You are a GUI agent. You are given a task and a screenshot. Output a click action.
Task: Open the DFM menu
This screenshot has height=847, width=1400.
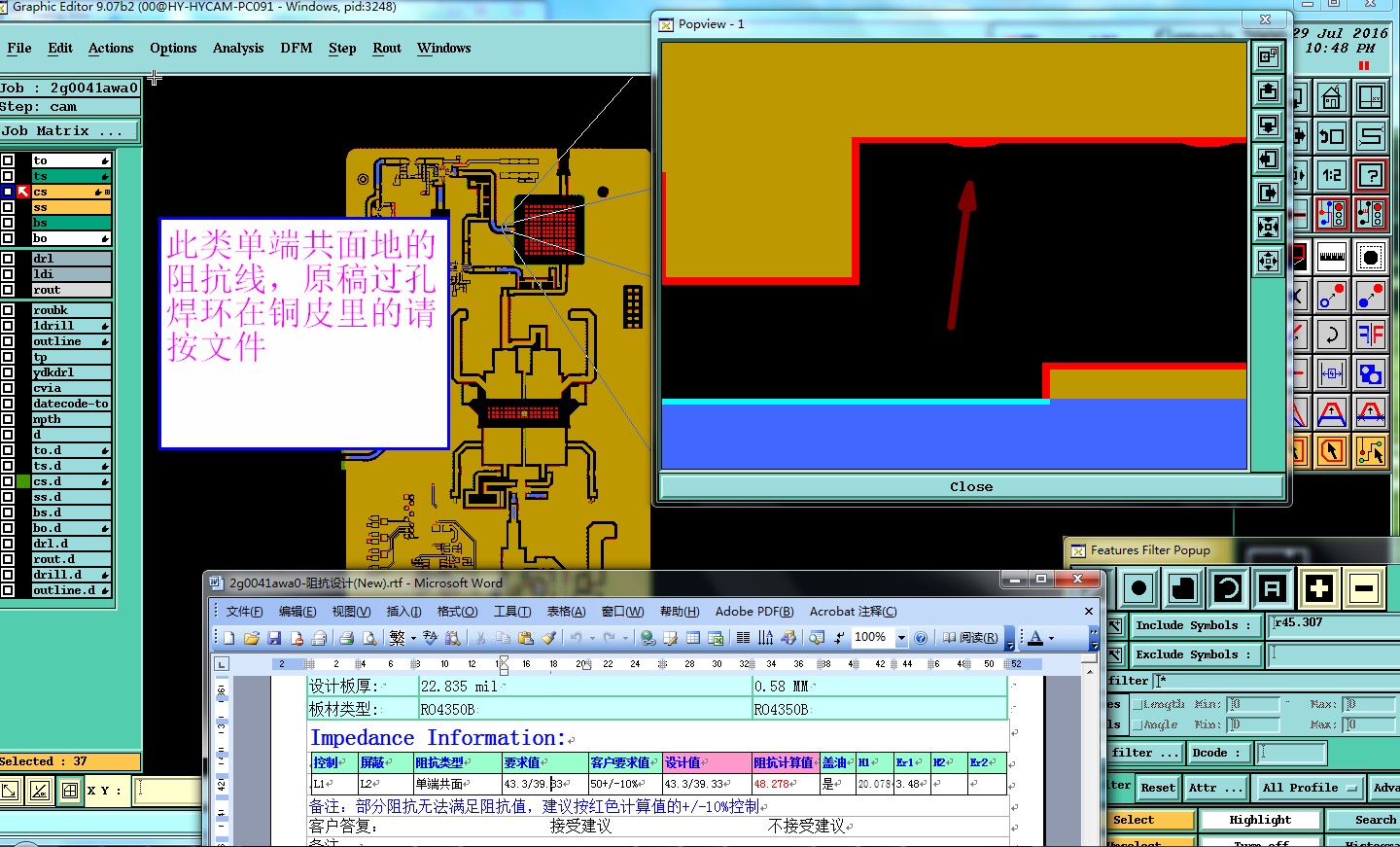(297, 48)
